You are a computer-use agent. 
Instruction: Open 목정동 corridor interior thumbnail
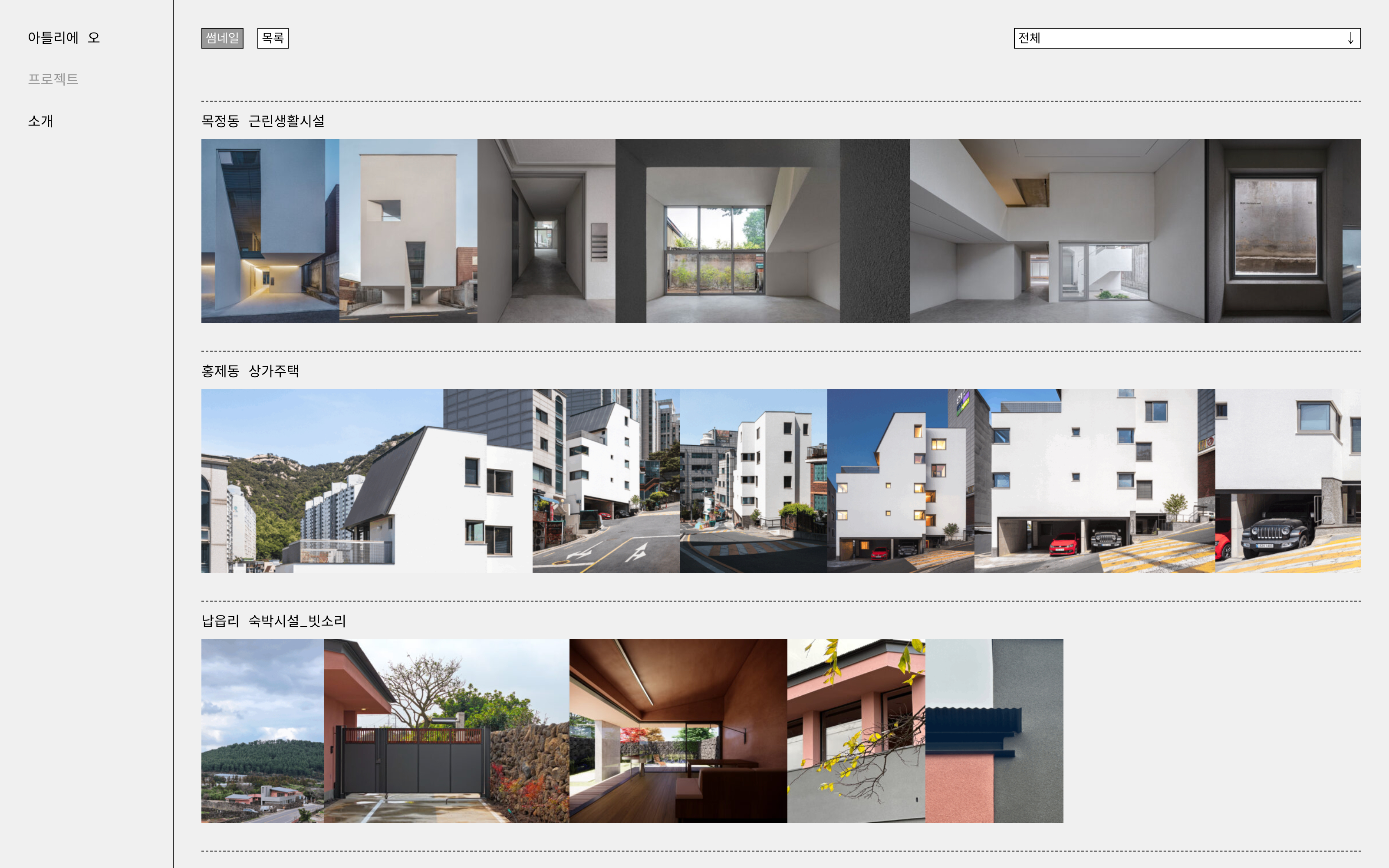click(x=546, y=231)
